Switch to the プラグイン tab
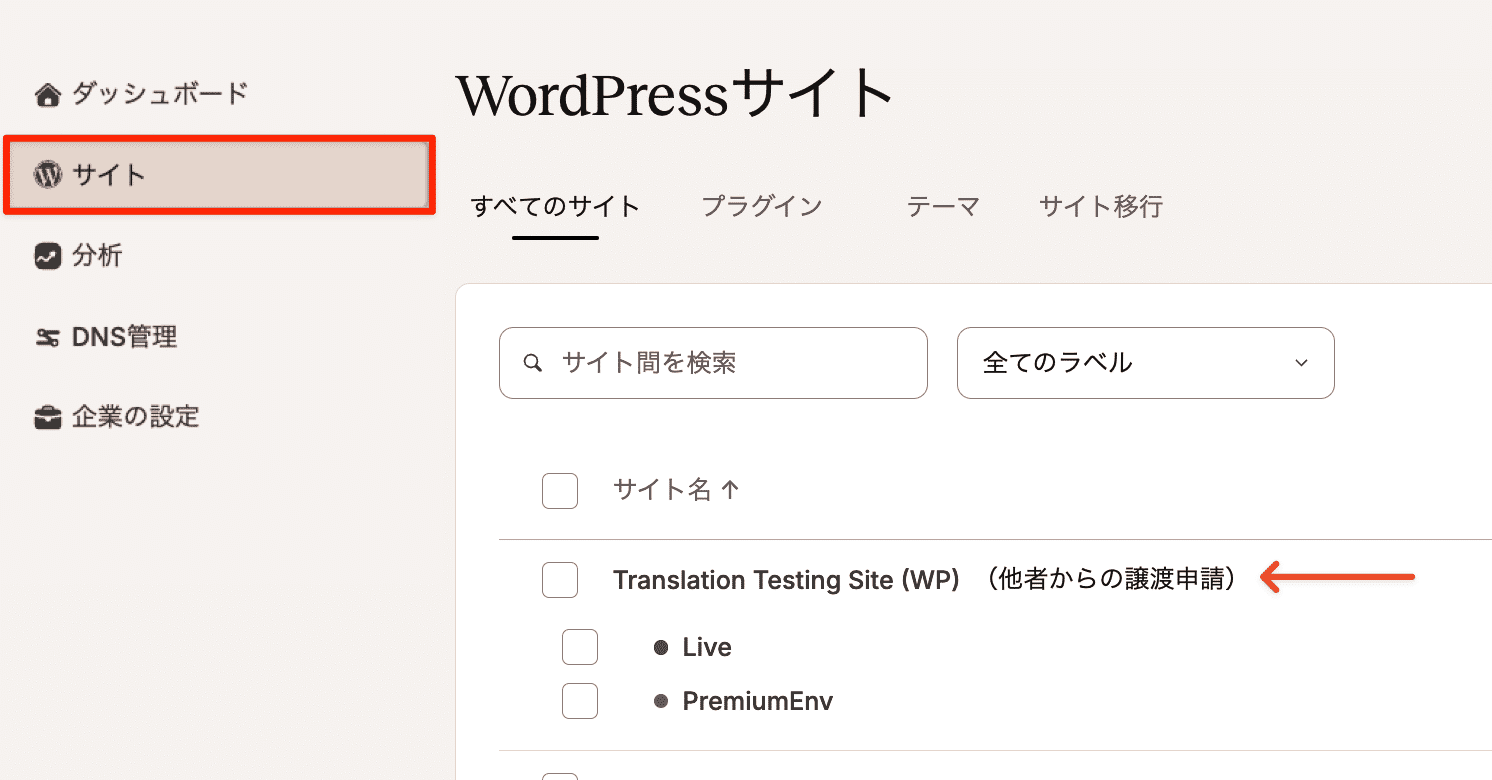 pyautogui.click(x=761, y=207)
